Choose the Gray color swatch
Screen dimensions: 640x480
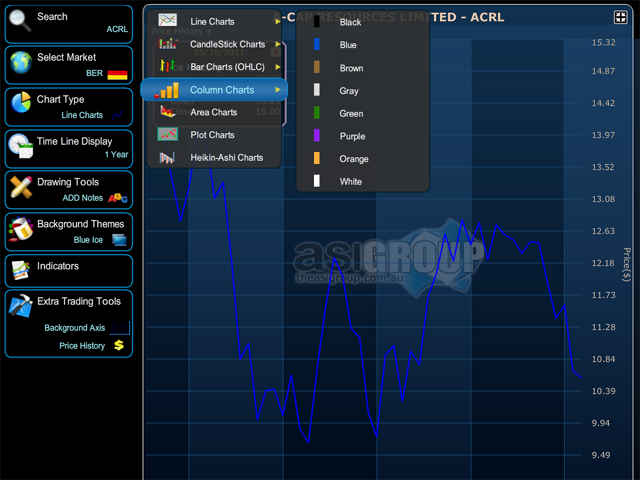[x=316, y=90]
